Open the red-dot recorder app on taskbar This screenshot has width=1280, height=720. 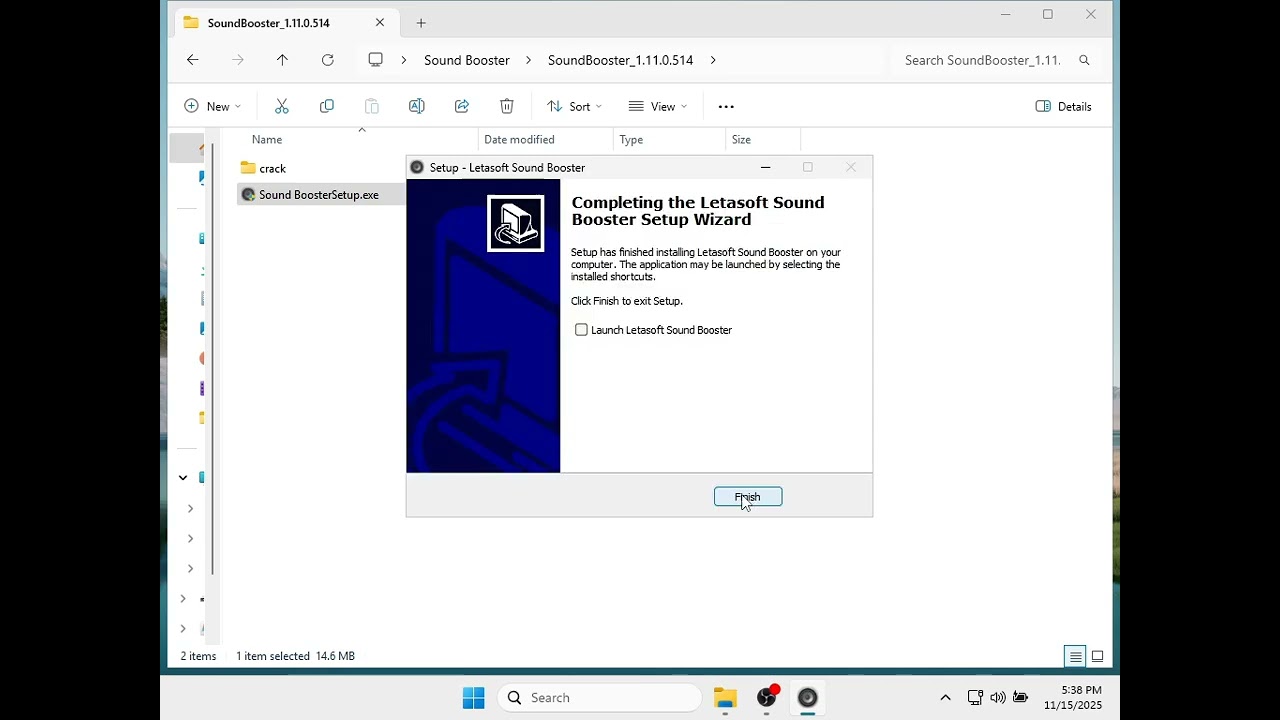[767, 698]
